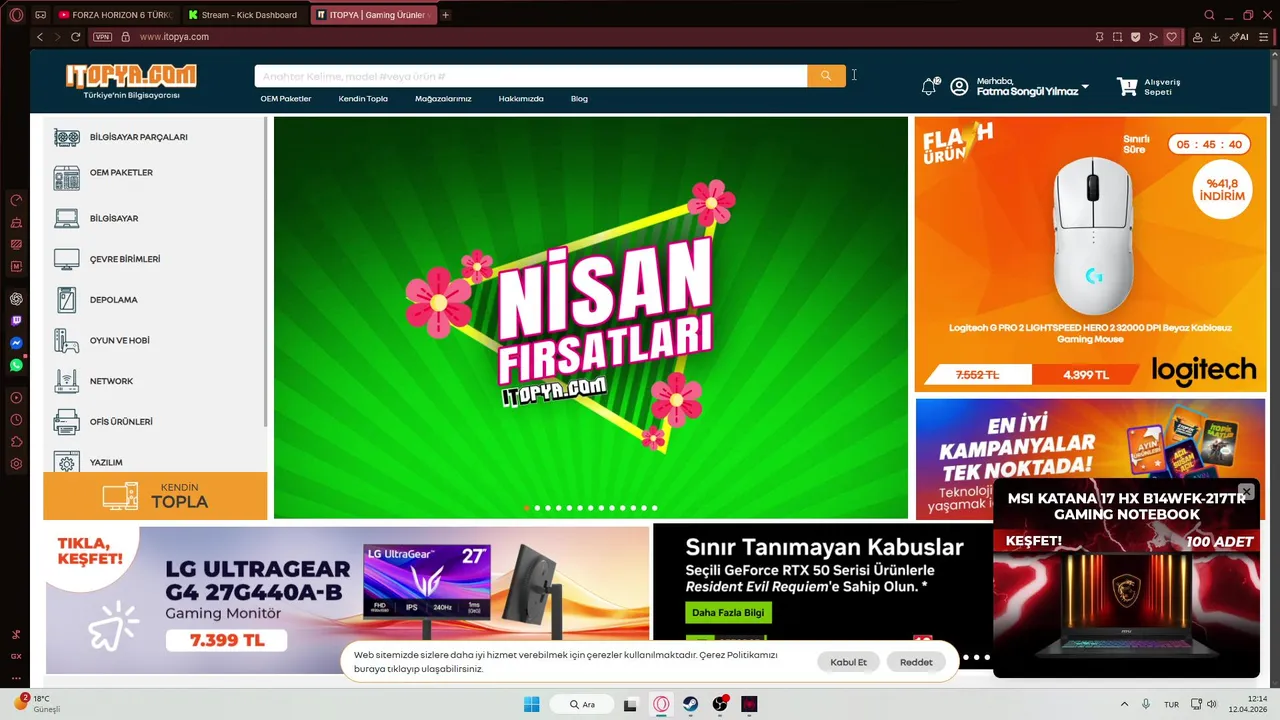This screenshot has width=1280, height=720.
Task: Open the Mağazalarımız menu item
Action: click(x=443, y=99)
